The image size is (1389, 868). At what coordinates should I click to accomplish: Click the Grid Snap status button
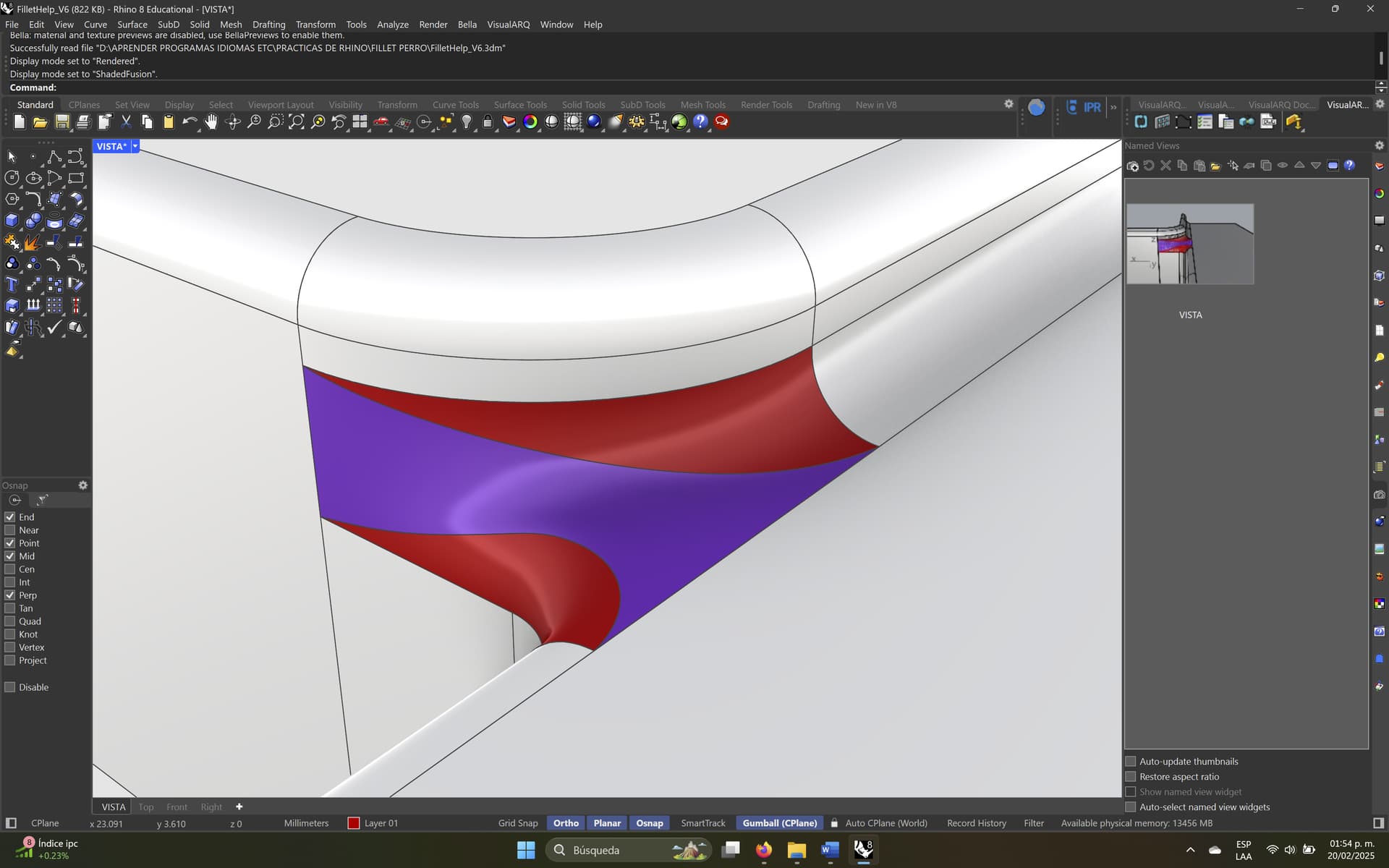[517, 823]
